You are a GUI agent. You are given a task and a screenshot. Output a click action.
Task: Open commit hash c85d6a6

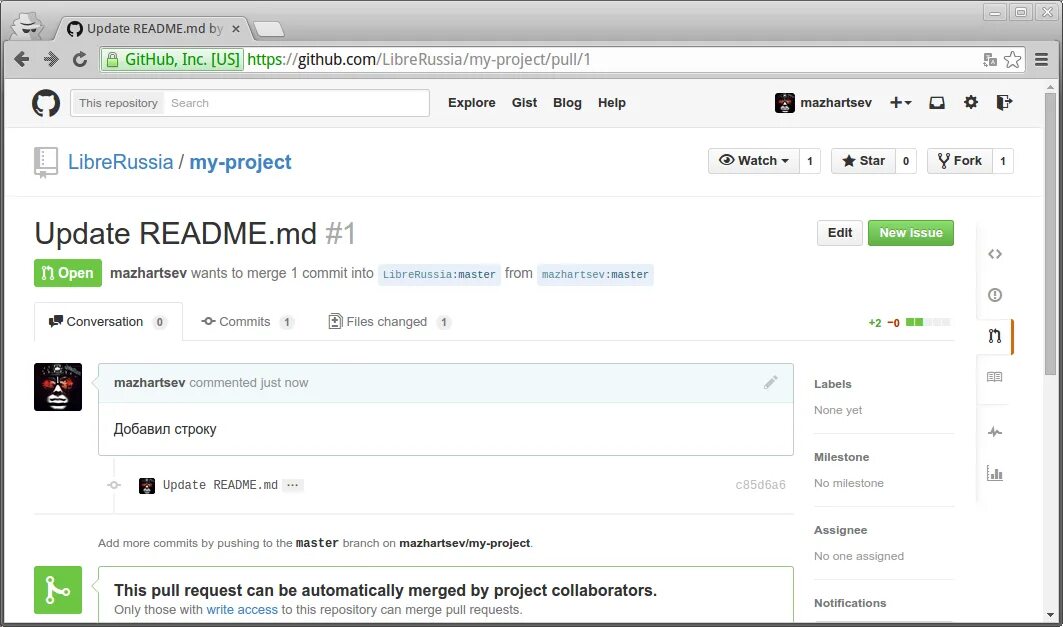tap(760, 485)
